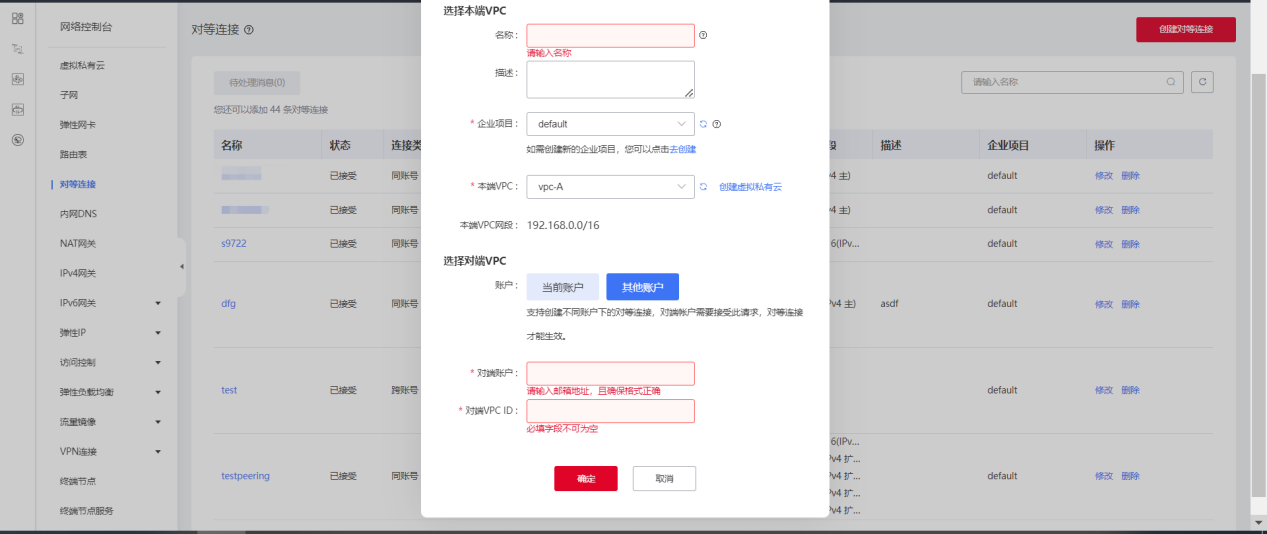Screen dimensions: 1267x534
Task: Open the 本端VPC vpc-A dropdown
Action: point(610,186)
